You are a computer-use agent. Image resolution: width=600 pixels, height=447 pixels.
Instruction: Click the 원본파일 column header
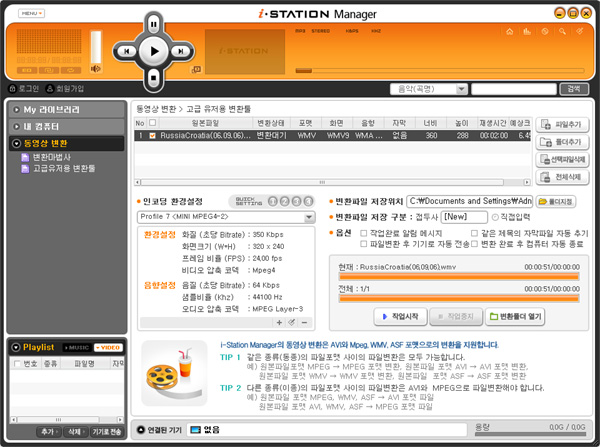[x=205, y=123]
